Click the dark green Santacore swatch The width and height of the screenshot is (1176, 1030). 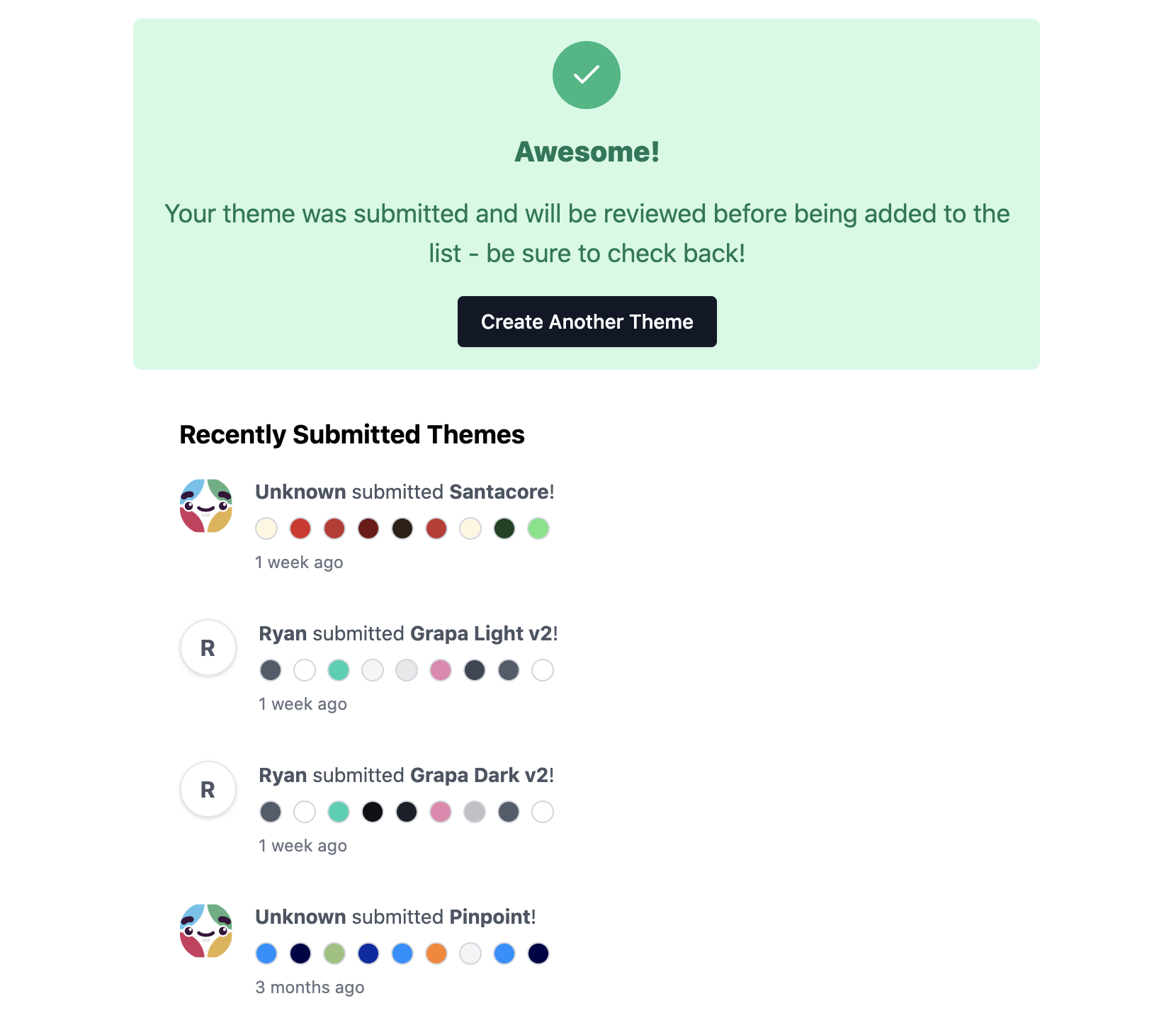(504, 528)
